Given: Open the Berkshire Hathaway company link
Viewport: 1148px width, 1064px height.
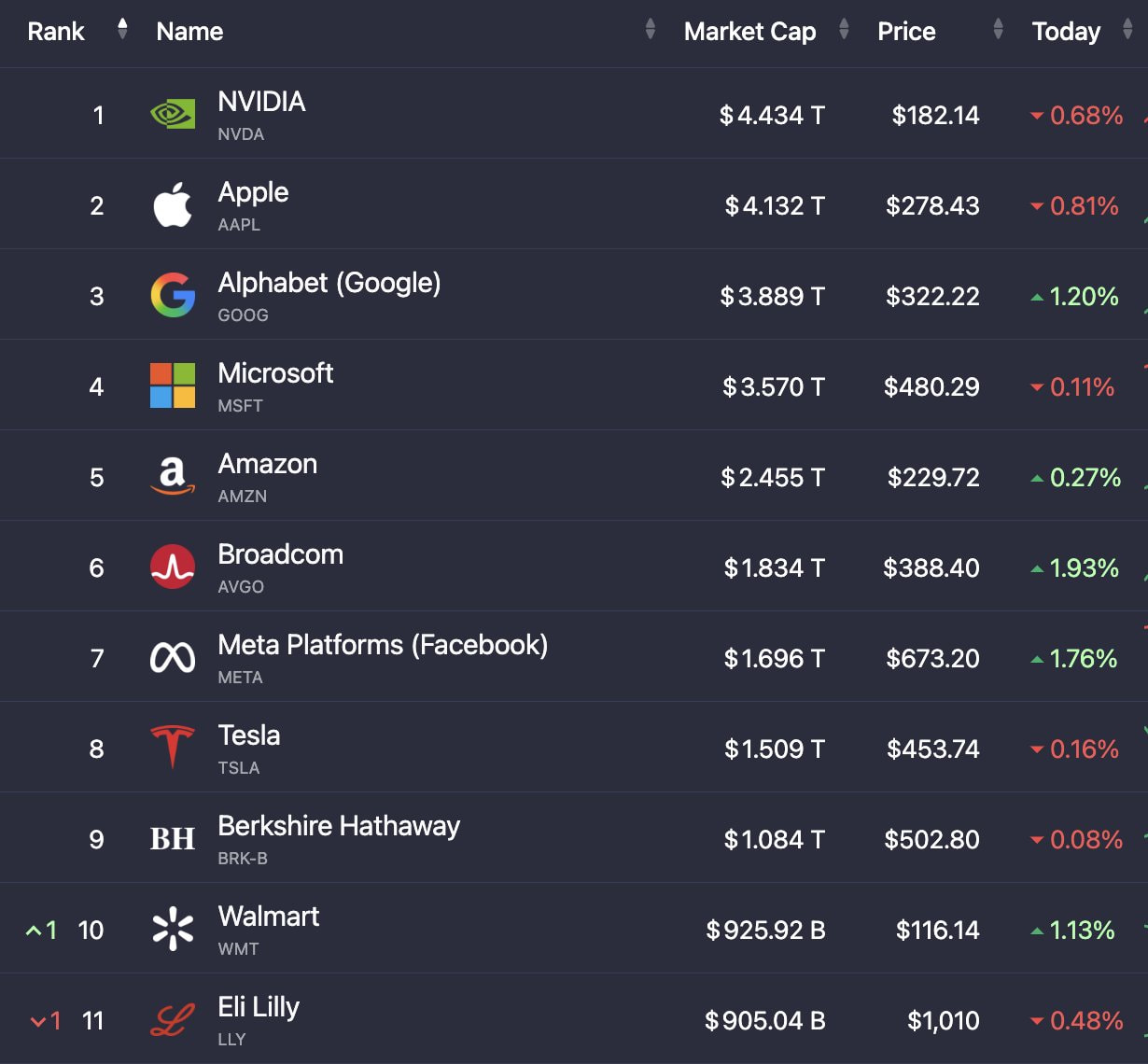Looking at the screenshot, I should coord(339,826).
